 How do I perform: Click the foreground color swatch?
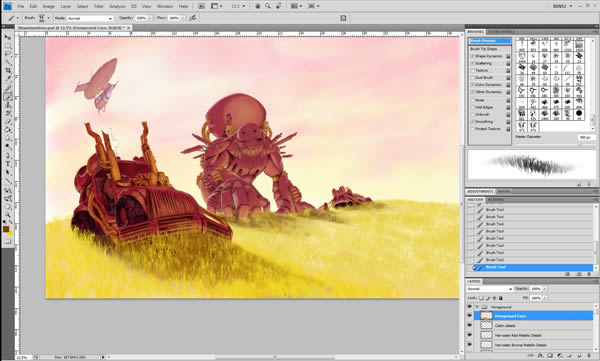click(6, 229)
